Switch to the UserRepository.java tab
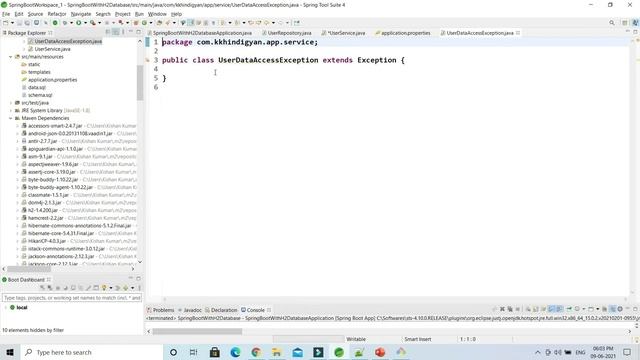 [289, 33]
